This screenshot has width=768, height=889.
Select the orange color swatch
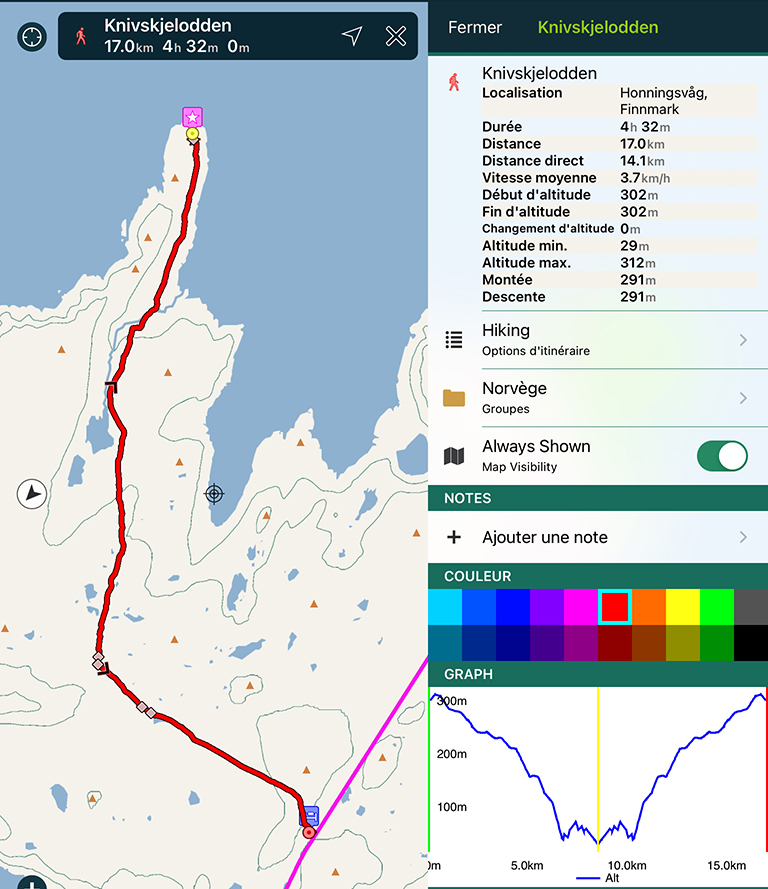[648, 607]
